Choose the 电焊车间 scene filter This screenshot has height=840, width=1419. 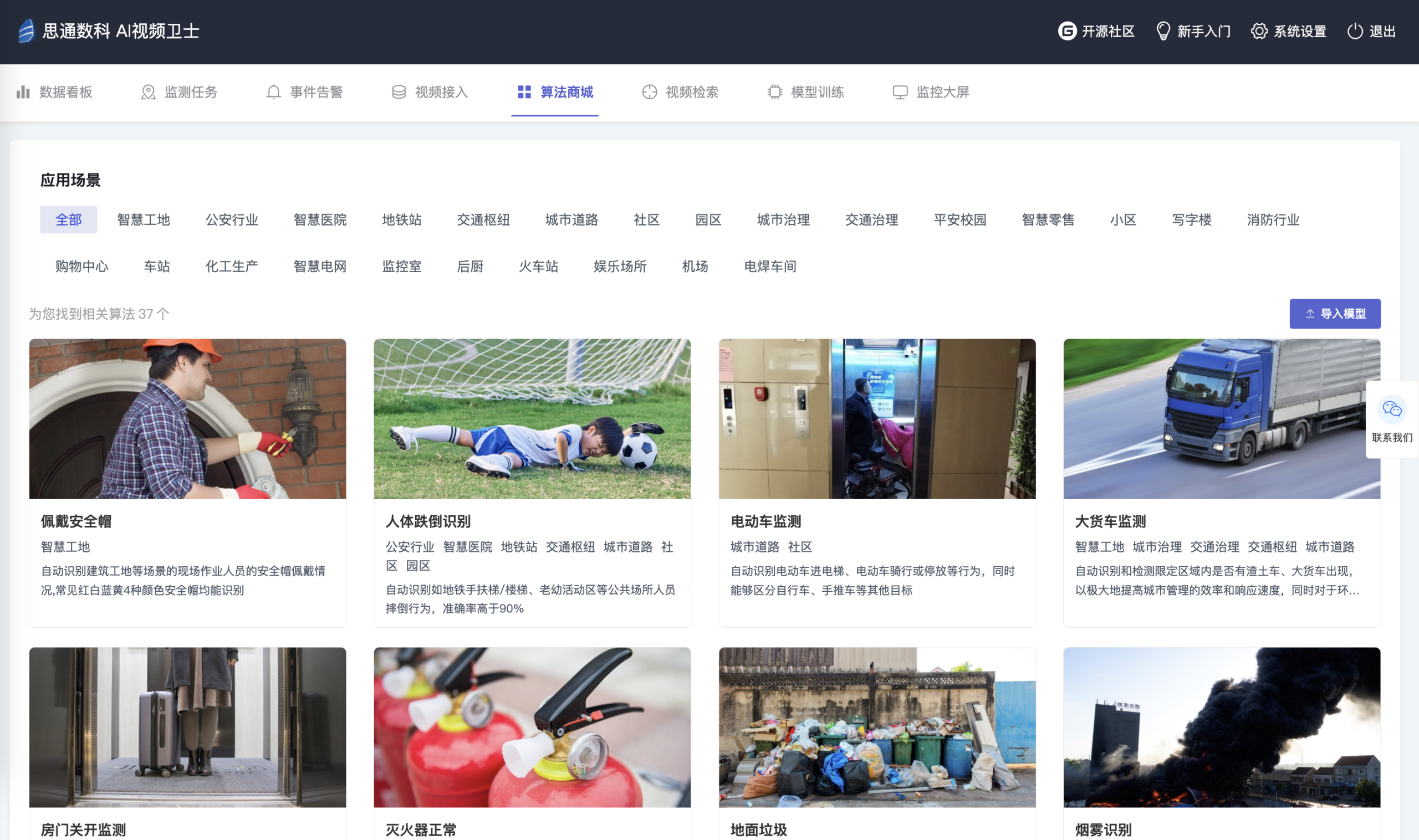click(x=769, y=266)
